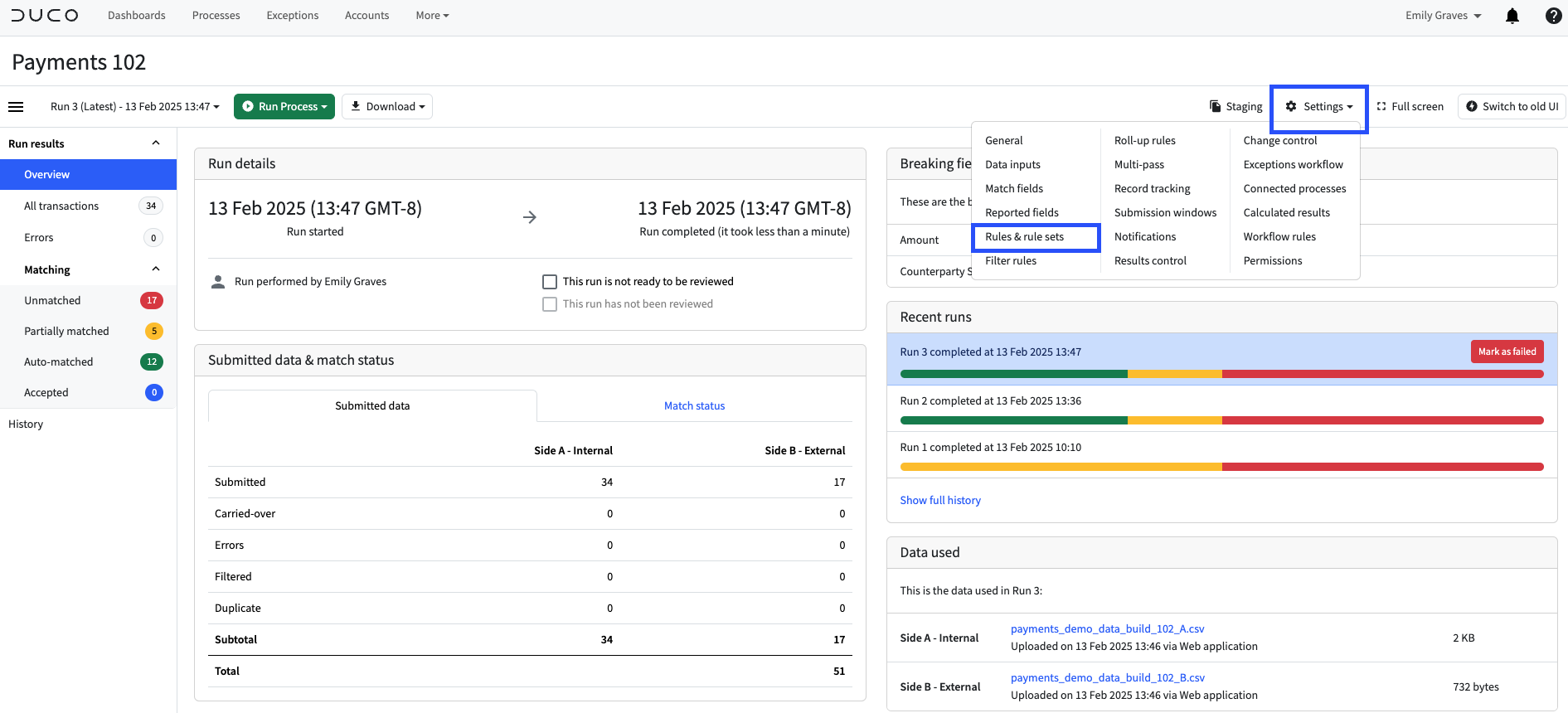Open Roll-up rules settings
Image resolution: width=1568 pixels, height=713 pixels.
pos(1145,141)
